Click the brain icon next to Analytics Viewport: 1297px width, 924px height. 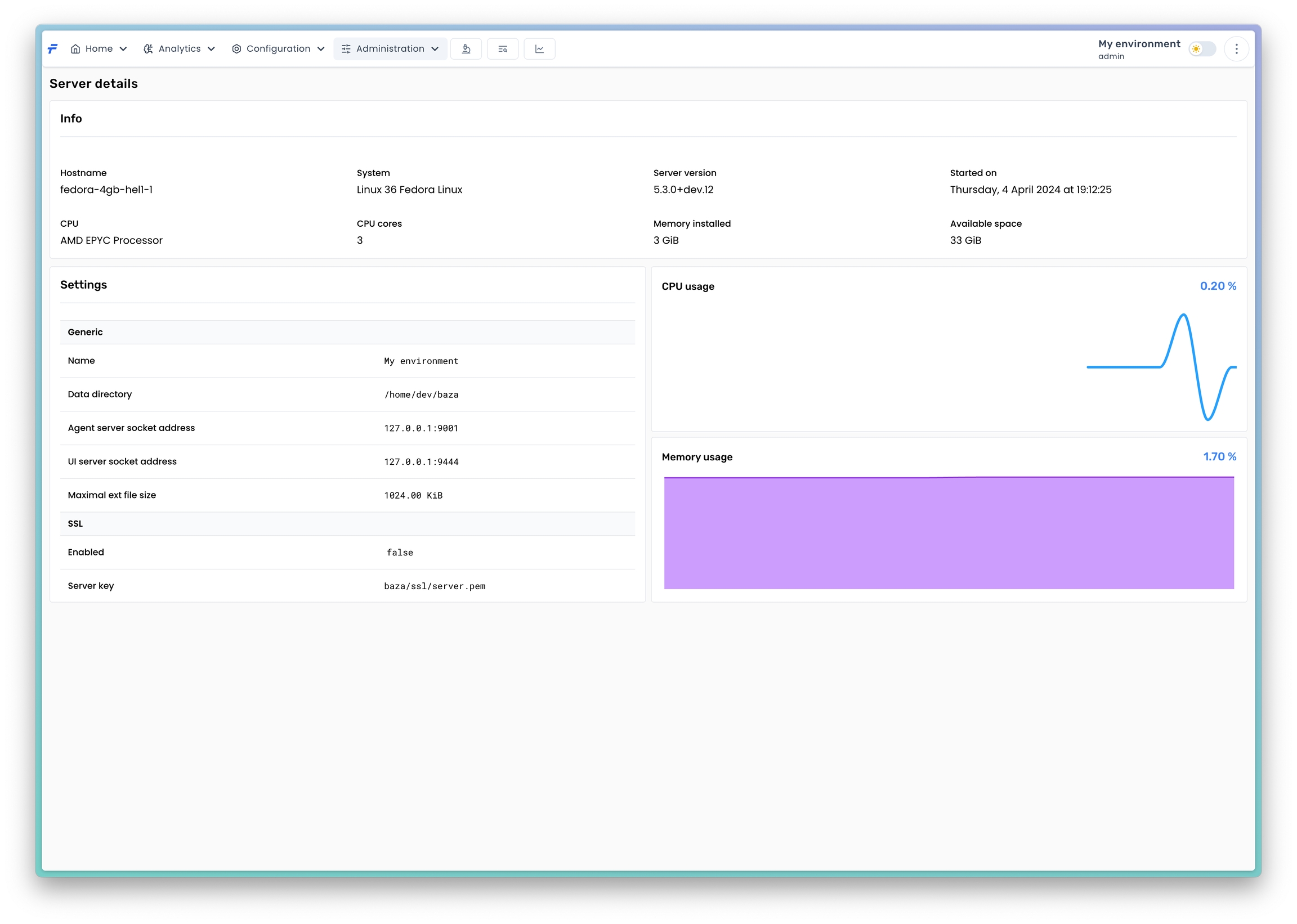[148, 49]
